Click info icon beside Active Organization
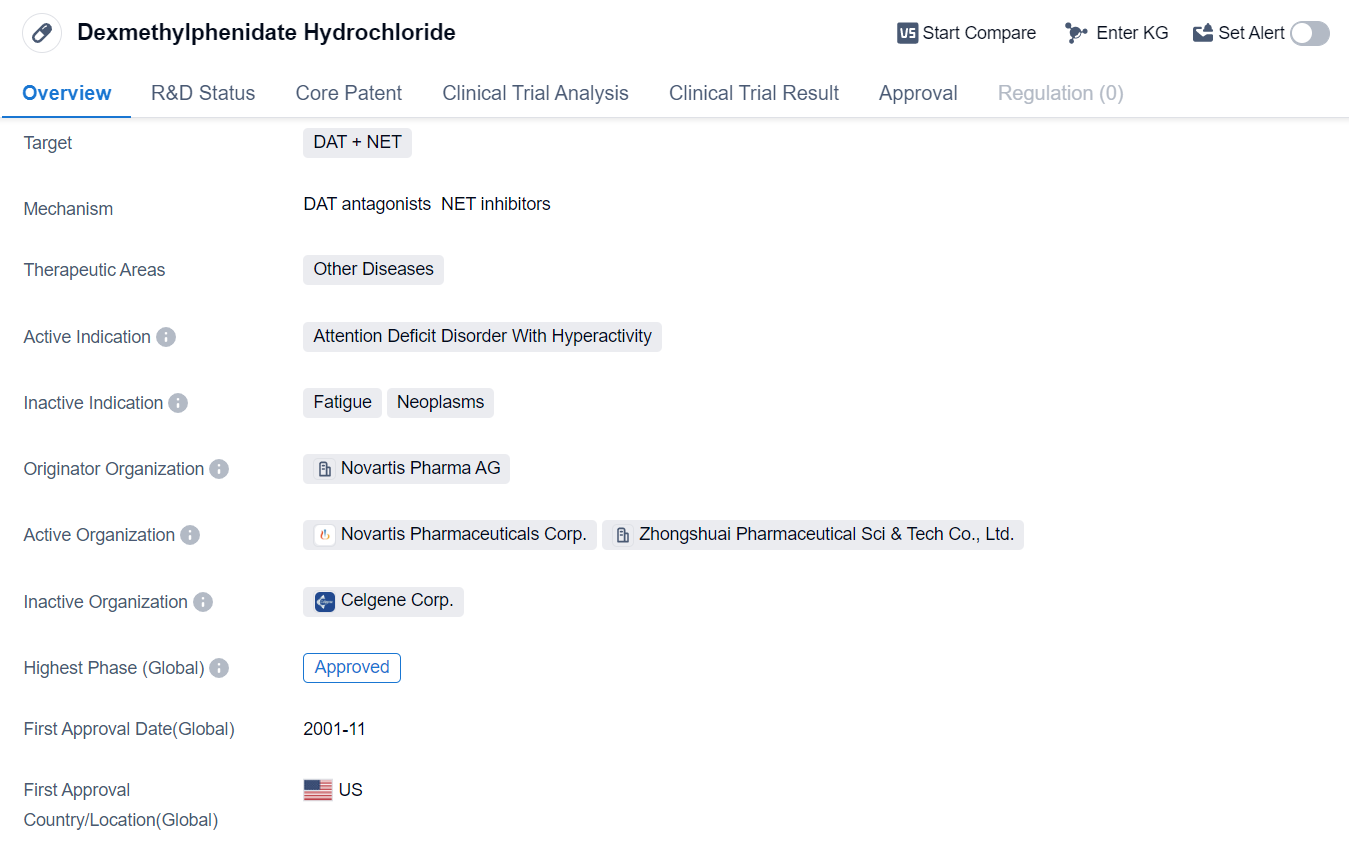Image resolution: width=1349 pixels, height=844 pixels. click(190, 535)
